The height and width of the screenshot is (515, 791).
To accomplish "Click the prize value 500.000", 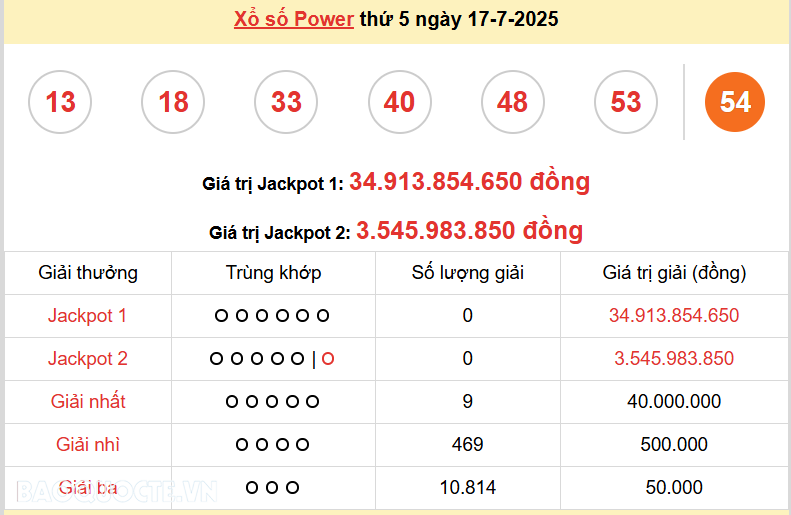I will tap(674, 444).
